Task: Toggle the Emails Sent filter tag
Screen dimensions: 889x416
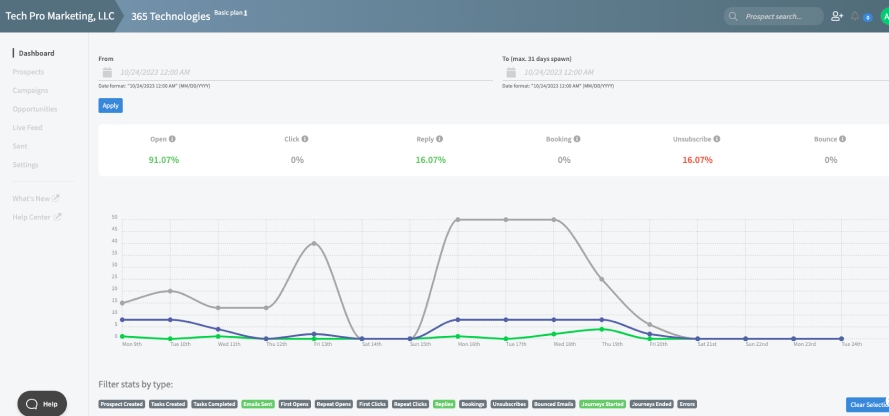Action: pos(258,404)
